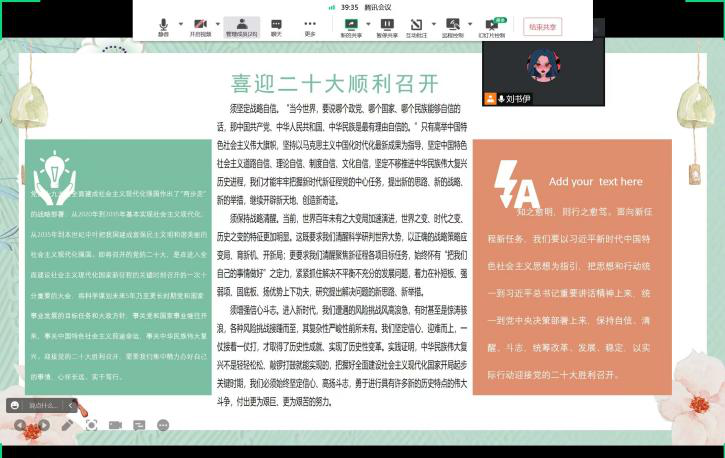Open slide control in the toolbar

[491, 25]
